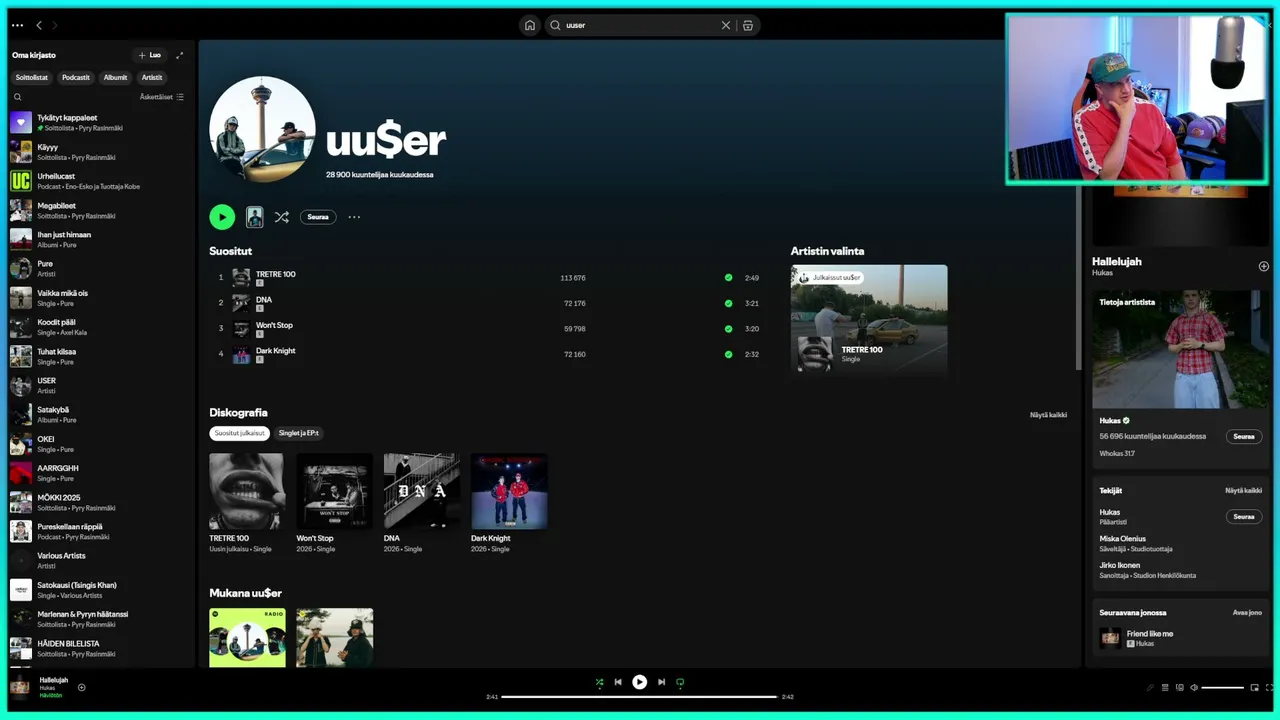Toggle the saved checkmark for Won't Stop

[728, 329]
